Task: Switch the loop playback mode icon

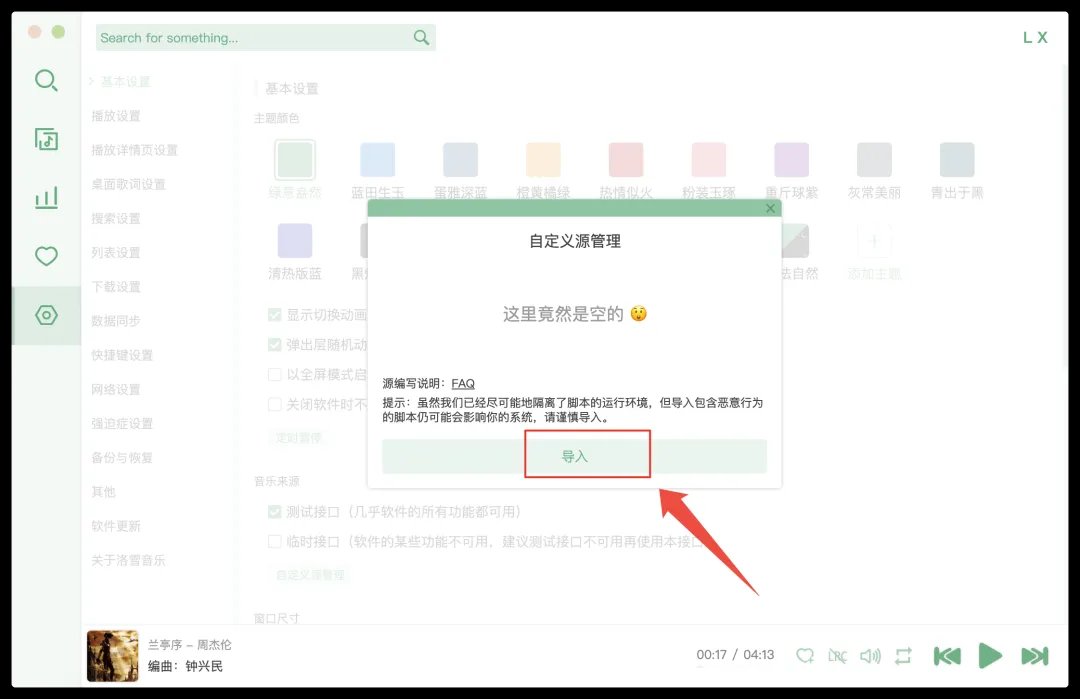Action: 903,656
